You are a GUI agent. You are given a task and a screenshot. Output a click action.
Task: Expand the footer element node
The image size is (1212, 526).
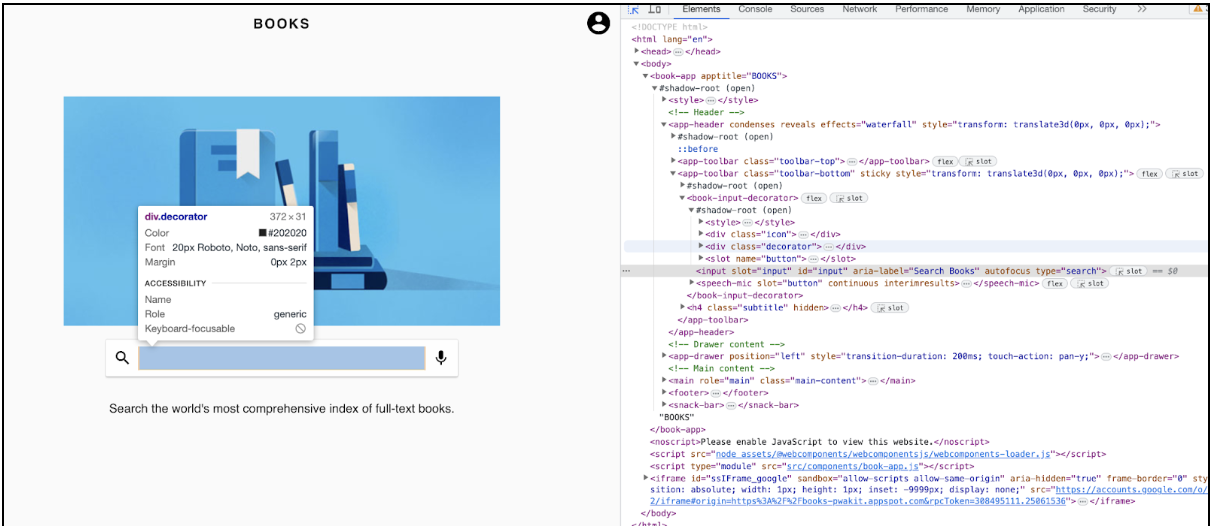click(x=665, y=393)
